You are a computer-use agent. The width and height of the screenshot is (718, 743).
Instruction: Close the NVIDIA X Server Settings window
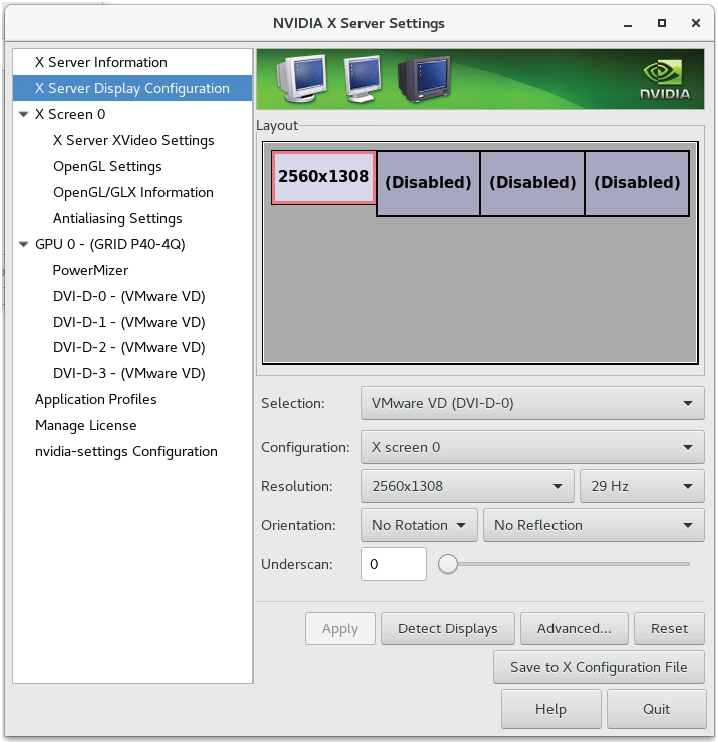pos(696,23)
